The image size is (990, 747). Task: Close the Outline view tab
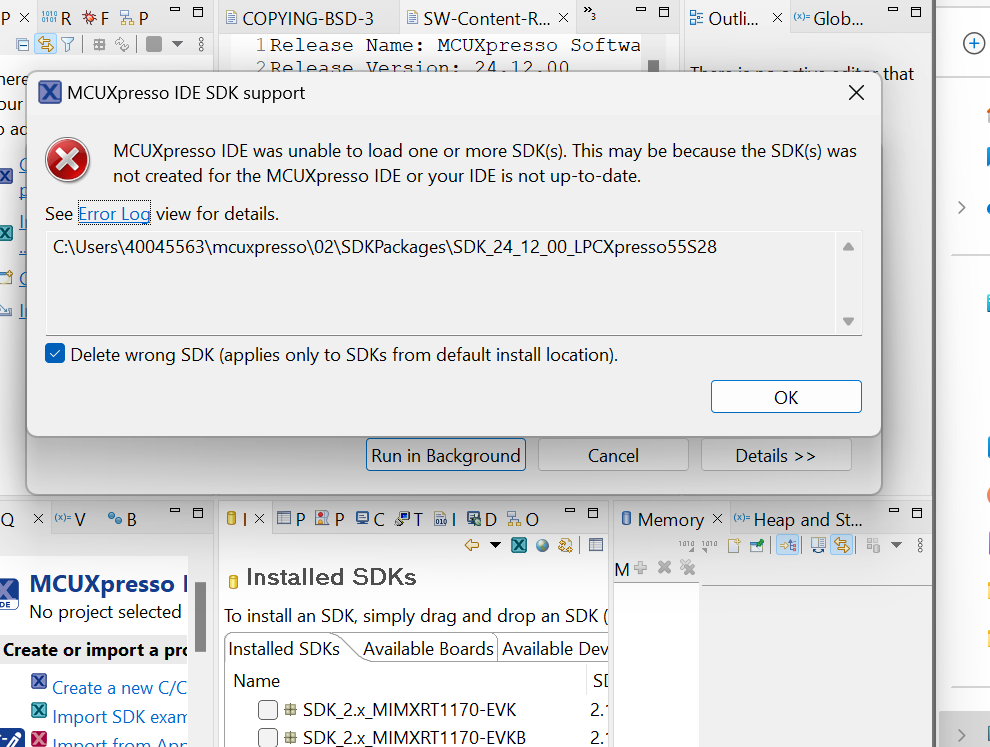(x=777, y=18)
